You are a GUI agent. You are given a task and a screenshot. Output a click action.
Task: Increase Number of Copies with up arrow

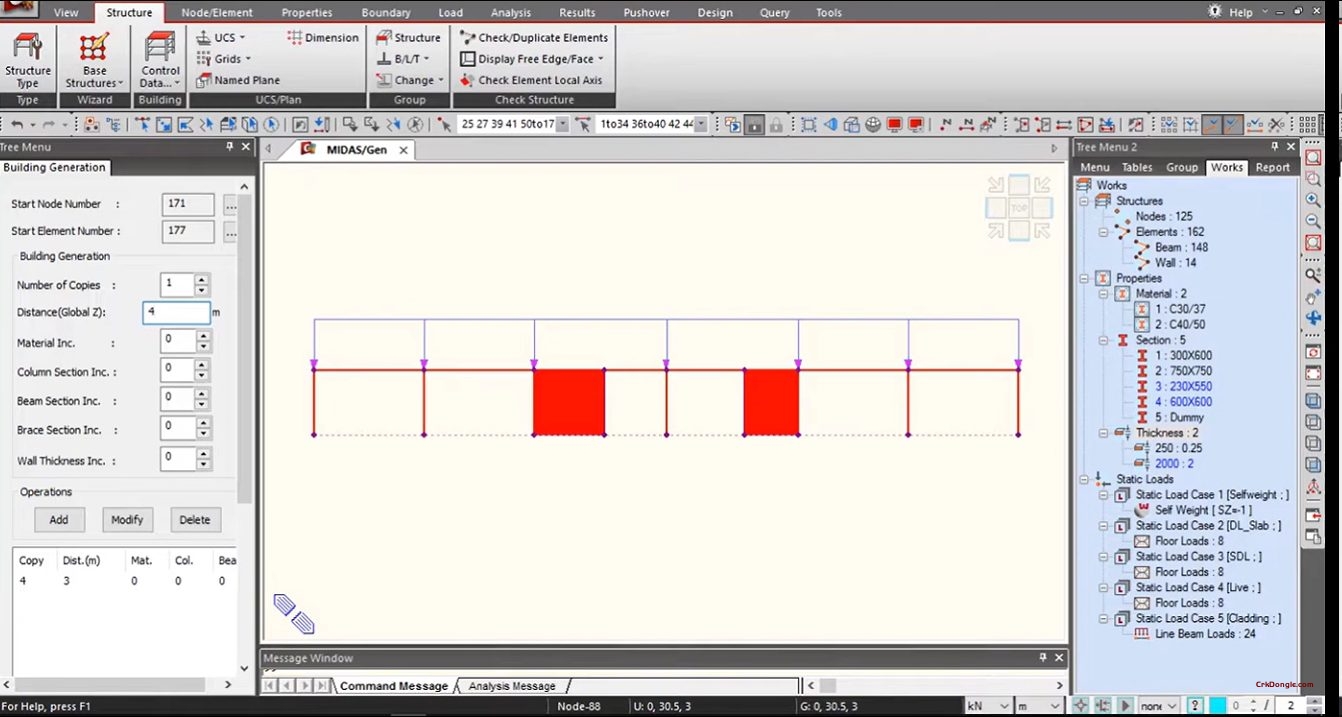tap(203, 279)
